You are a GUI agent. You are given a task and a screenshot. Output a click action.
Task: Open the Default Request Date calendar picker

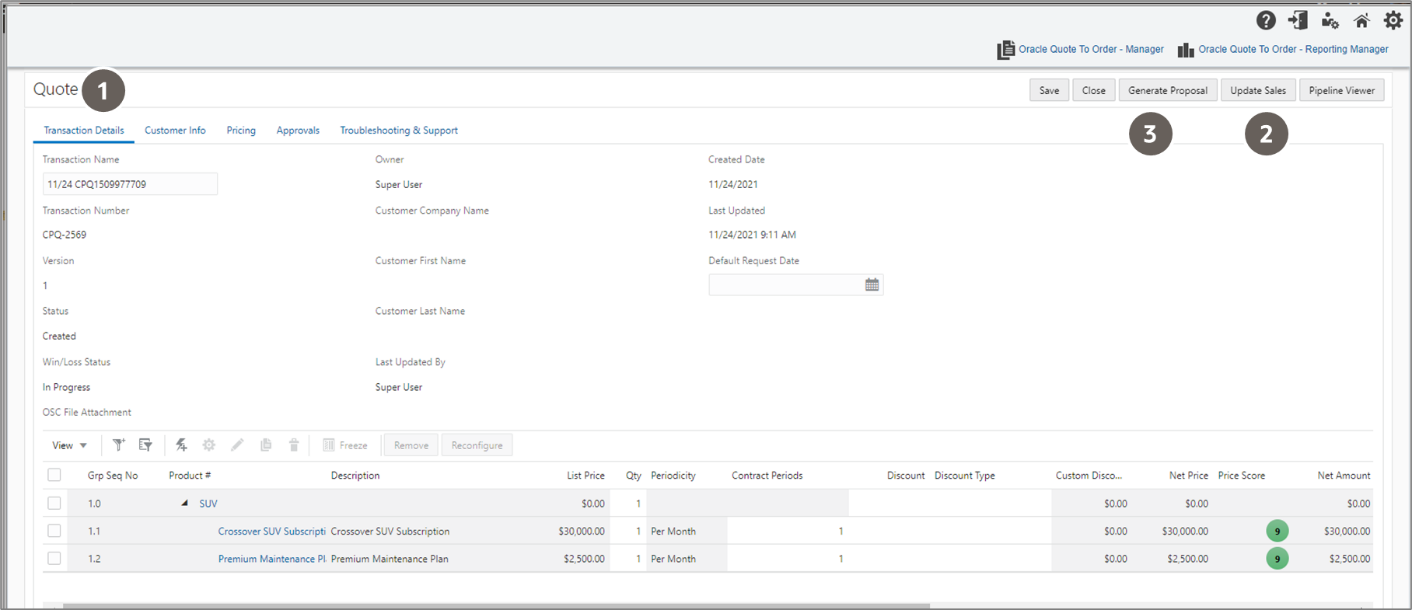[x=871, y=284]
